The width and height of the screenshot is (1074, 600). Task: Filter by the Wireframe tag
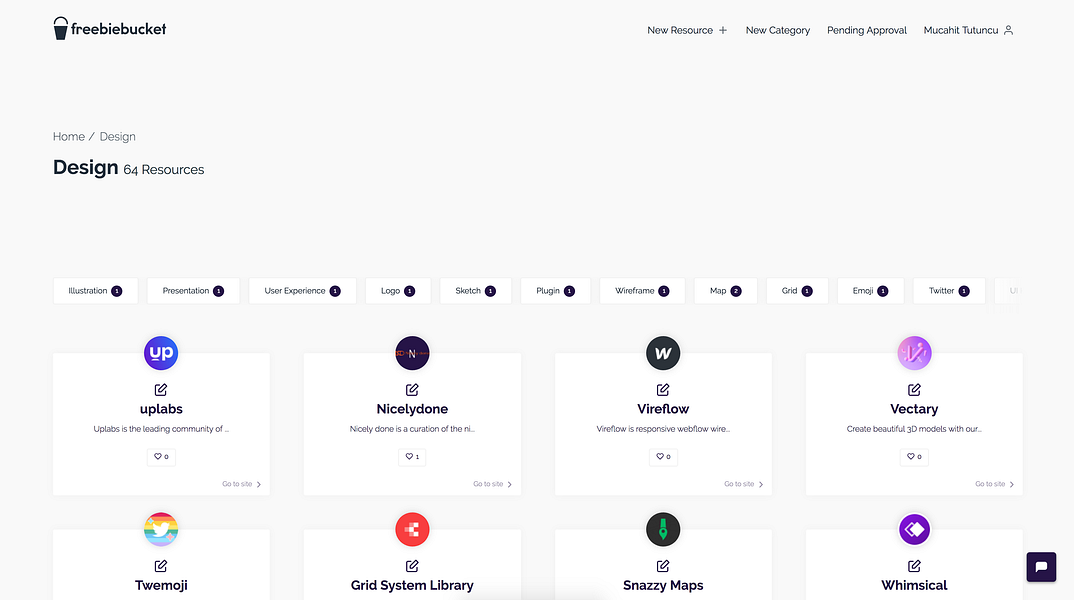(x=642, y=291)
